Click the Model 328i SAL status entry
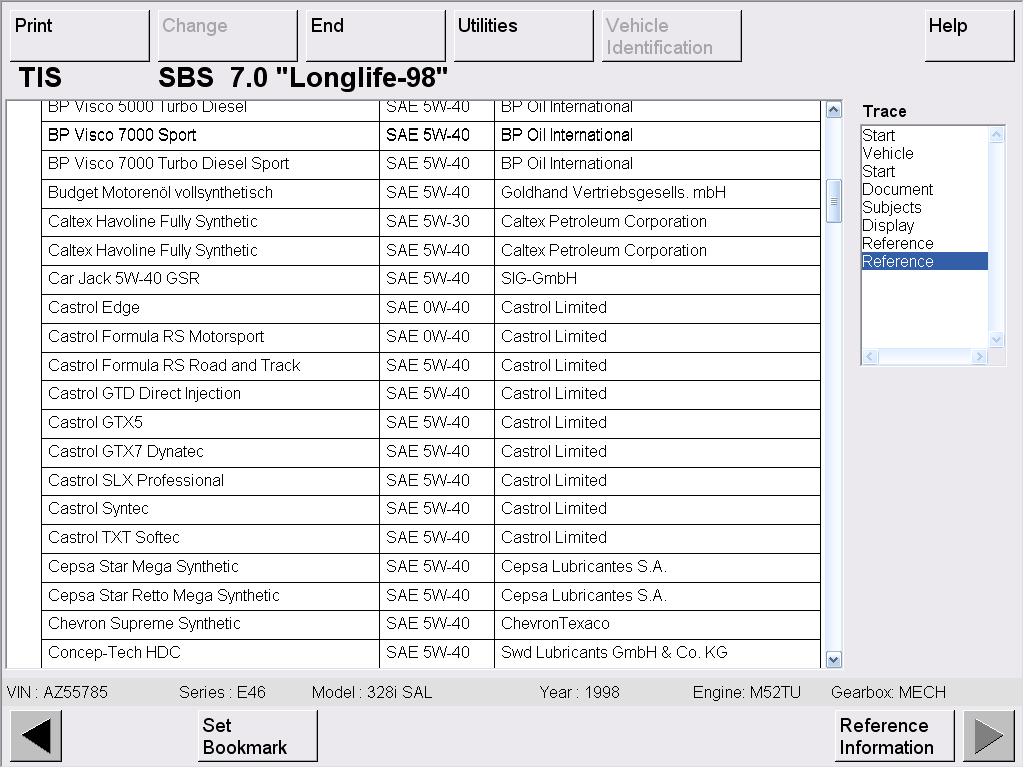The height and width of the screenshot is (768, 1024). (372, 692)
